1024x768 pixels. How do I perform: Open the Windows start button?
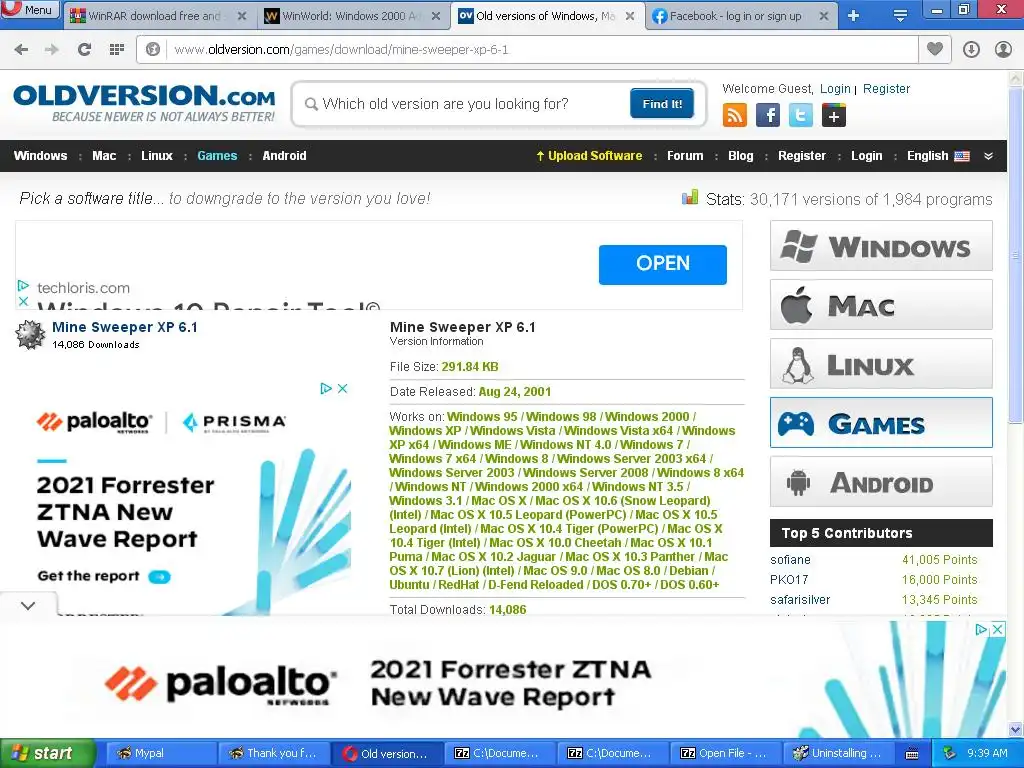click(48, 754)
